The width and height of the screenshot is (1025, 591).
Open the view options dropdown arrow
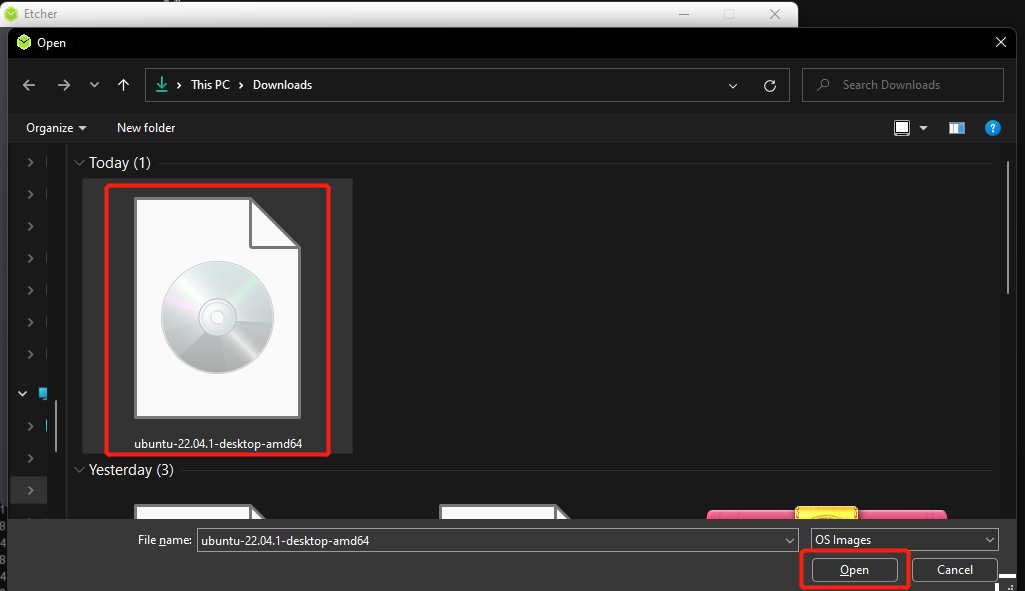point(924,128)
